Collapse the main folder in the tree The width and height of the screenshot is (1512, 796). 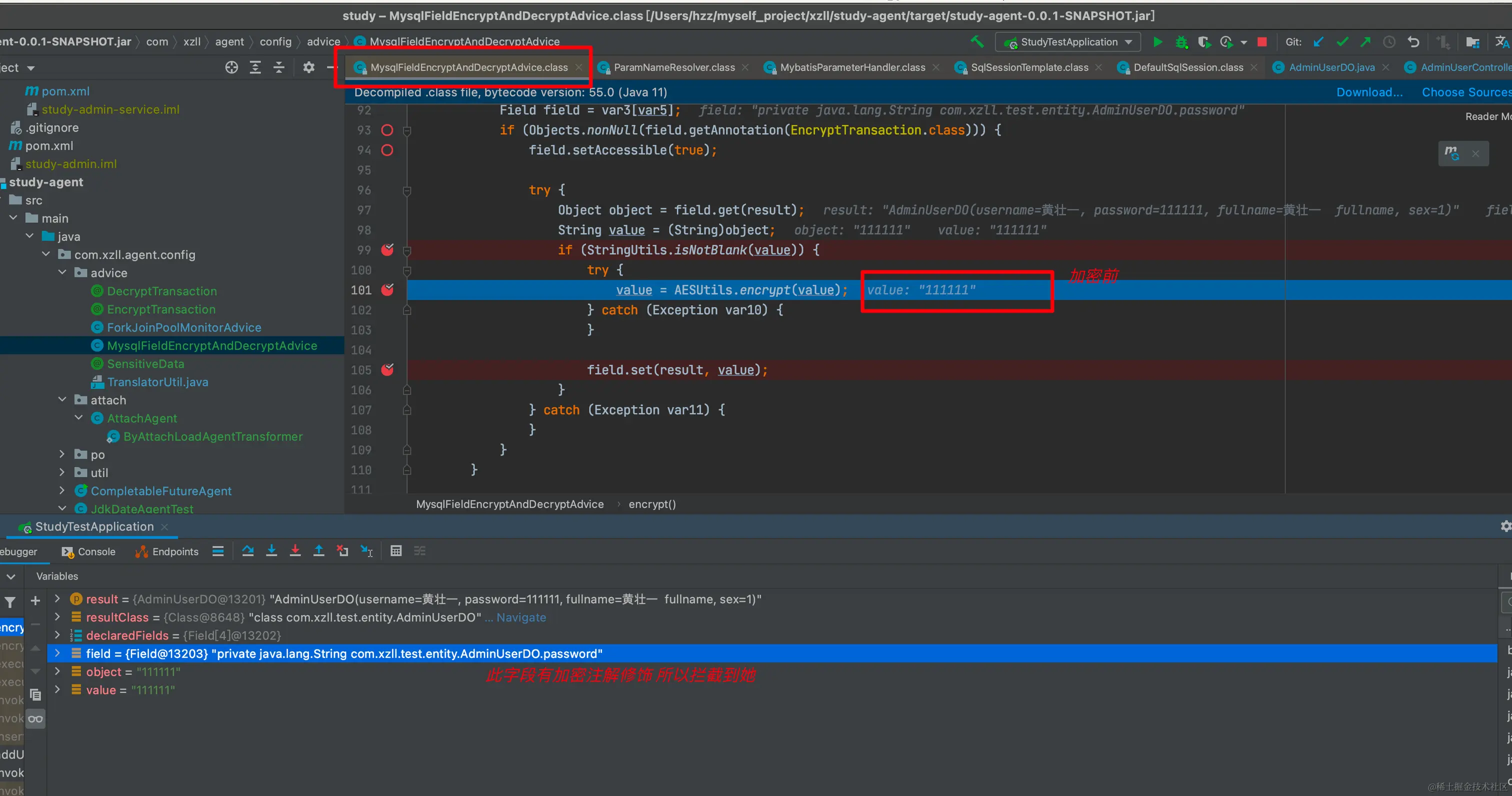[13, 218]
